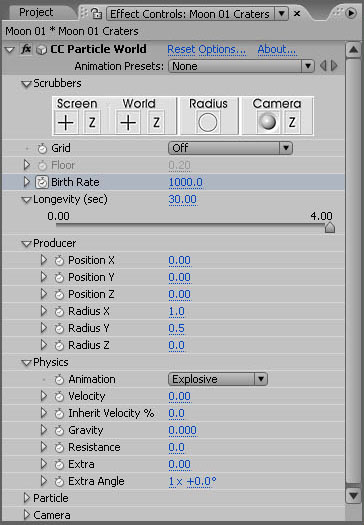Toggle the Birth Rate stopwatch

(x=42, y=182)
